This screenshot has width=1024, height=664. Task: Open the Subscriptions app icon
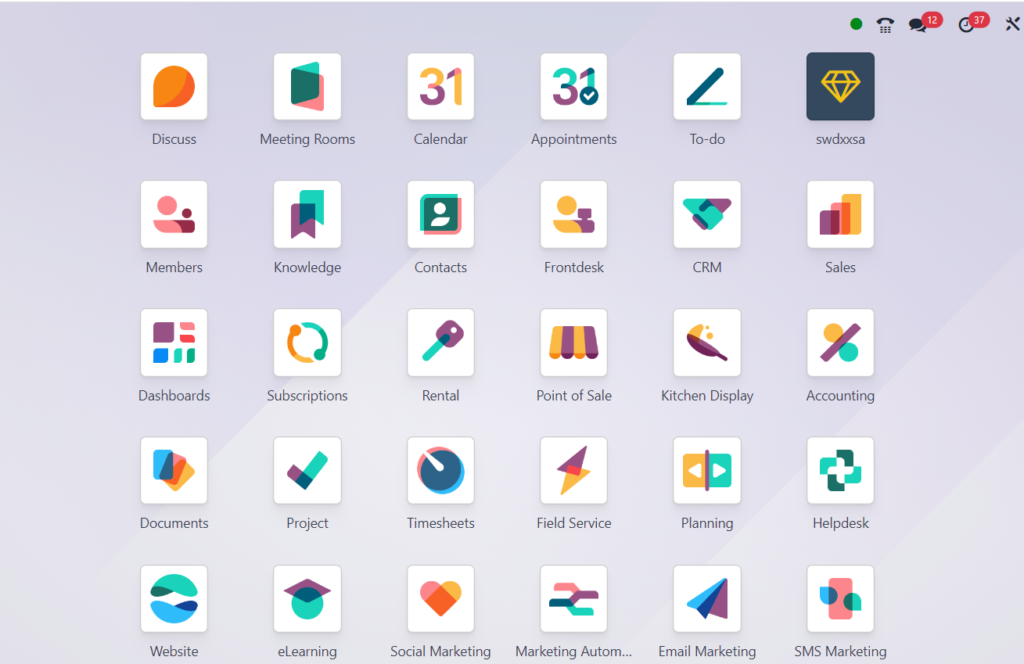click(x=307, y=343)
